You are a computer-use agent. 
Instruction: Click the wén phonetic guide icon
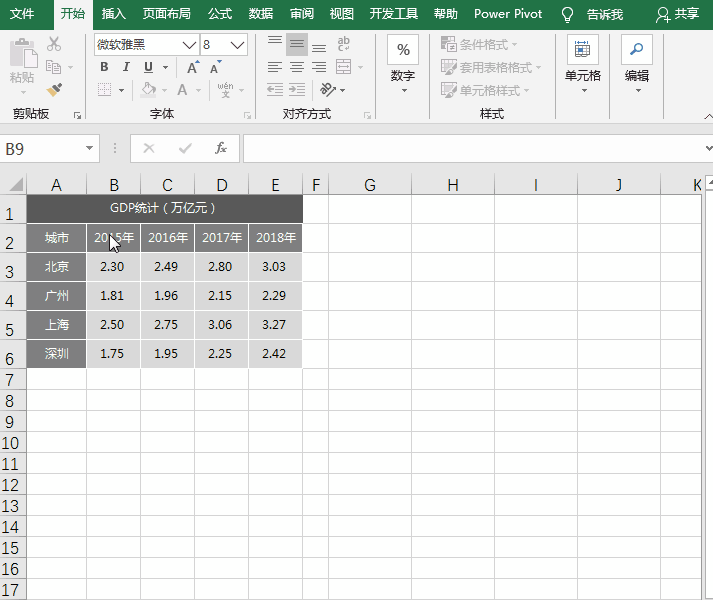pos(225,90)
